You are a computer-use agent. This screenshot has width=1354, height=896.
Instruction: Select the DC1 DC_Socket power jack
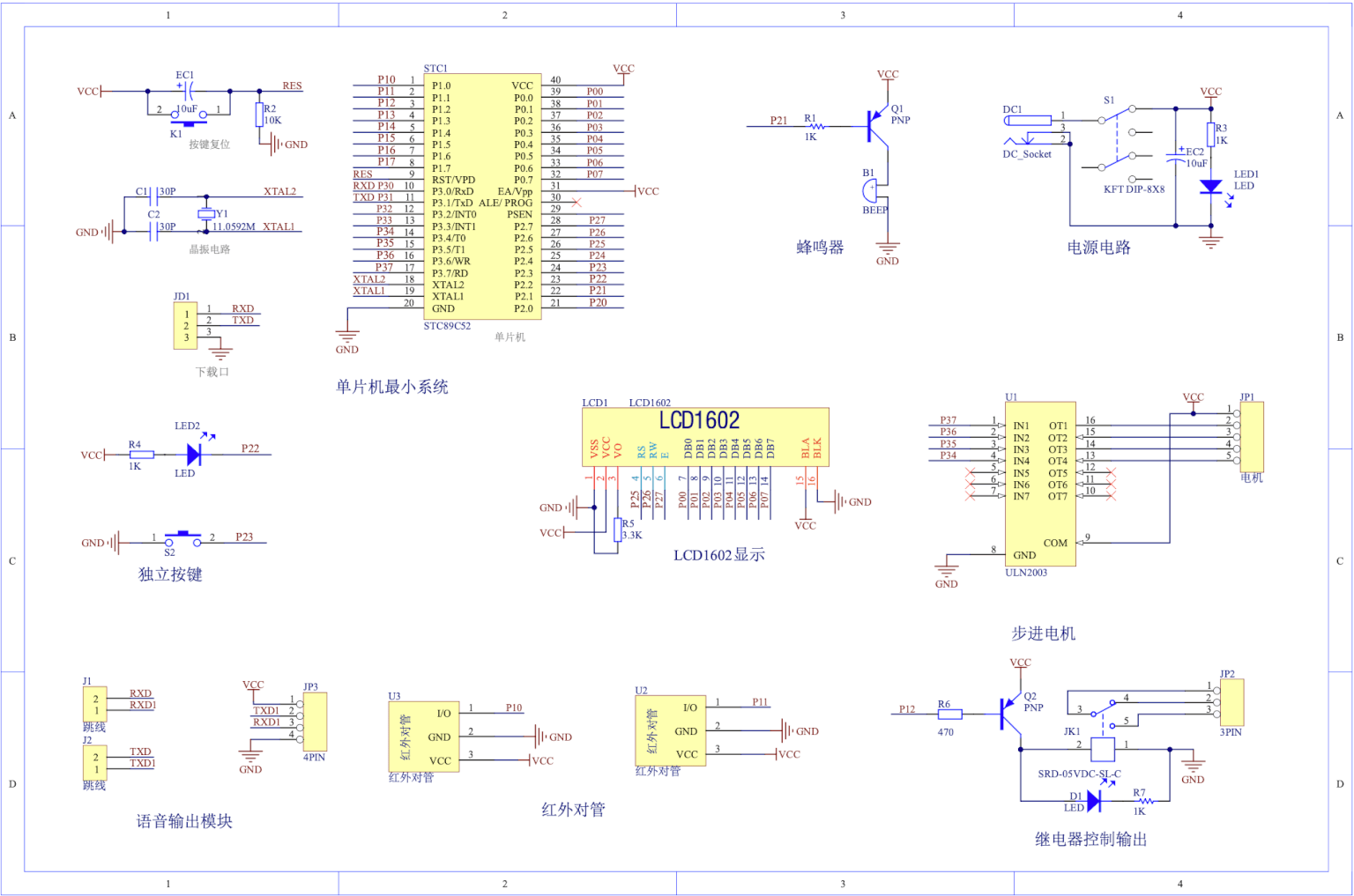point(1028,130)
